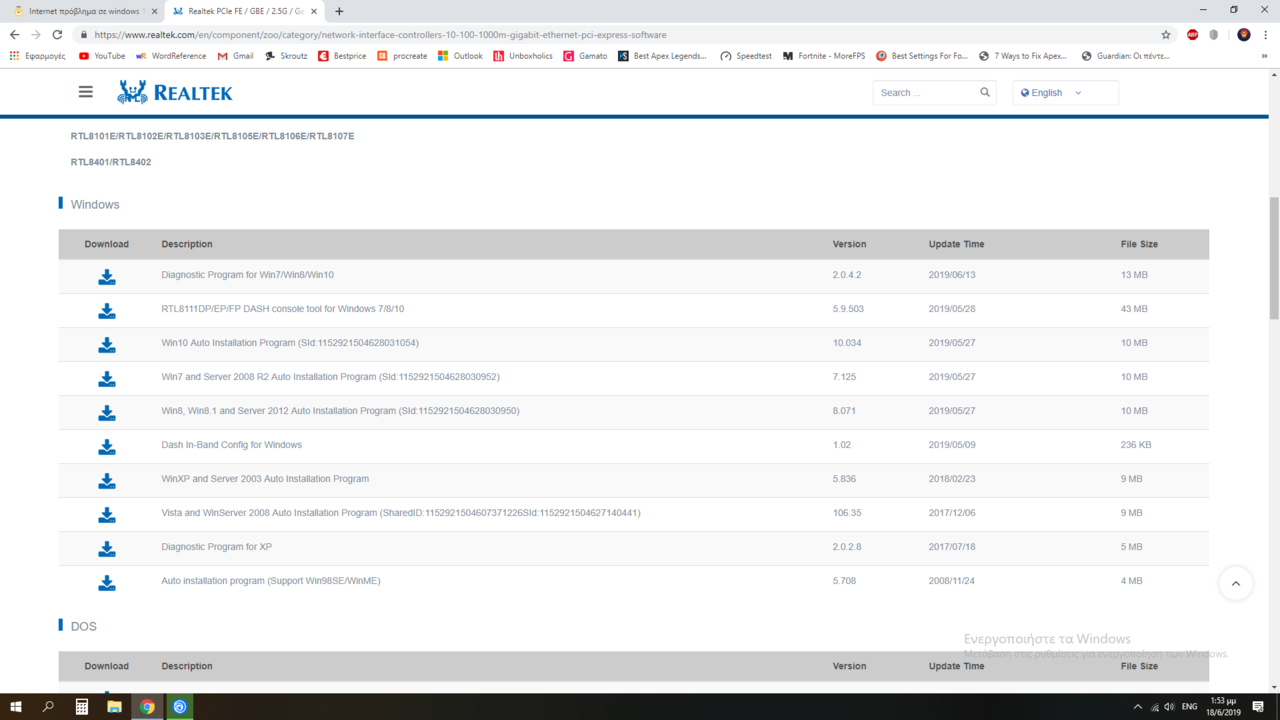Open the Εφαρμογές apps shortcut
1280x720 pixels.
(37, 56)
